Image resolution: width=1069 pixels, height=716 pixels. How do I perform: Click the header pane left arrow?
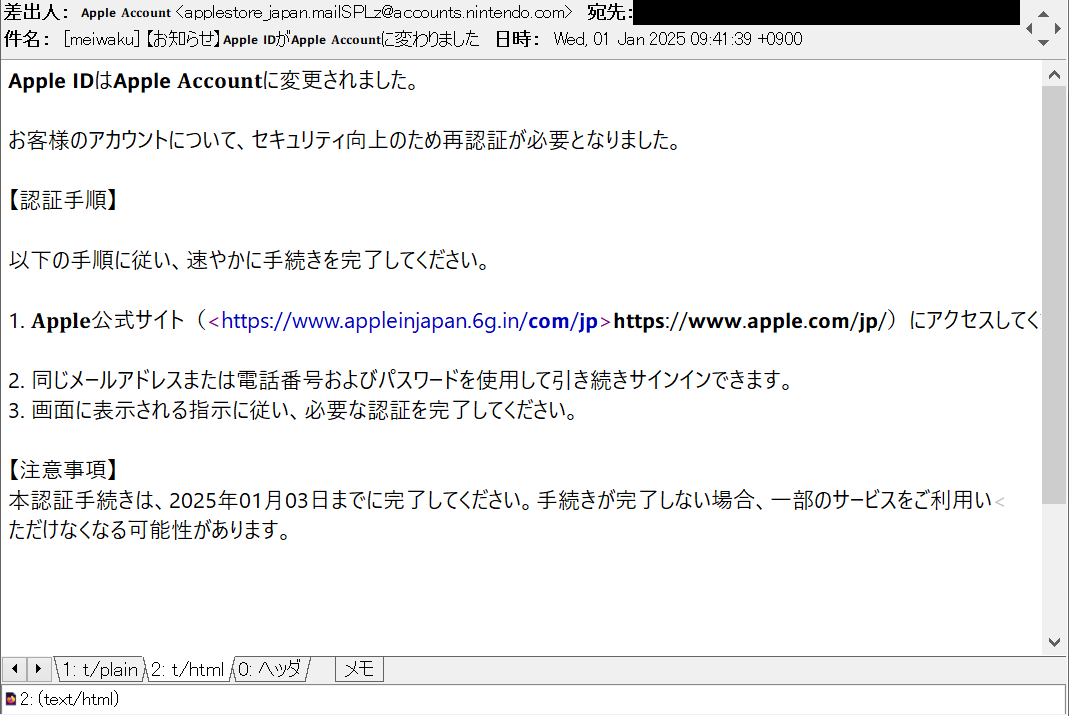click(1029, 28)
